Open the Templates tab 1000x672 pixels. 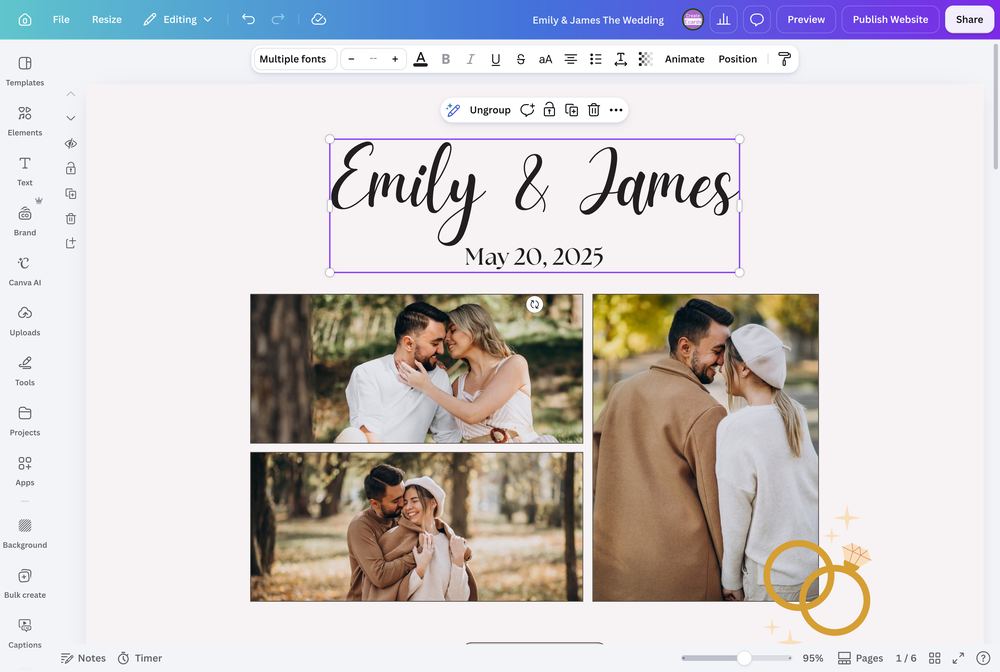(x=25, y=71)
